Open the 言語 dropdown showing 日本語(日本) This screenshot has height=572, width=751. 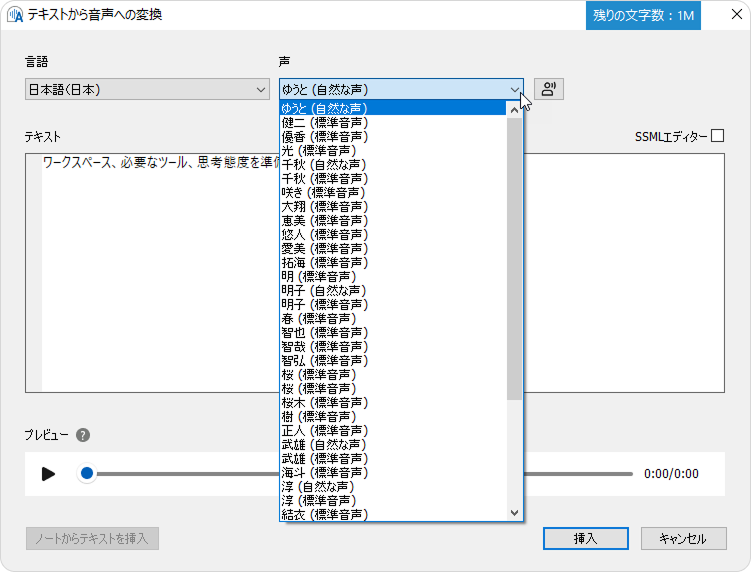point(147,90)
